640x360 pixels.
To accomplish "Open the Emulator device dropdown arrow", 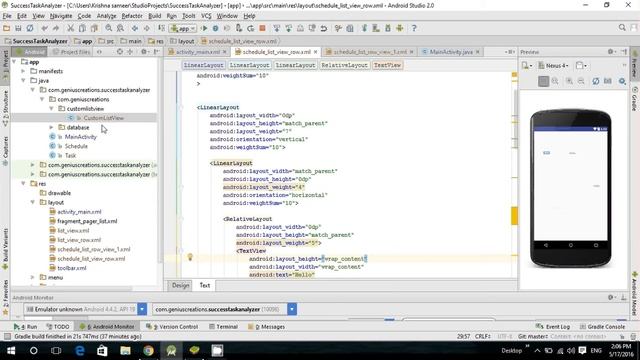I will click(142, 309).
